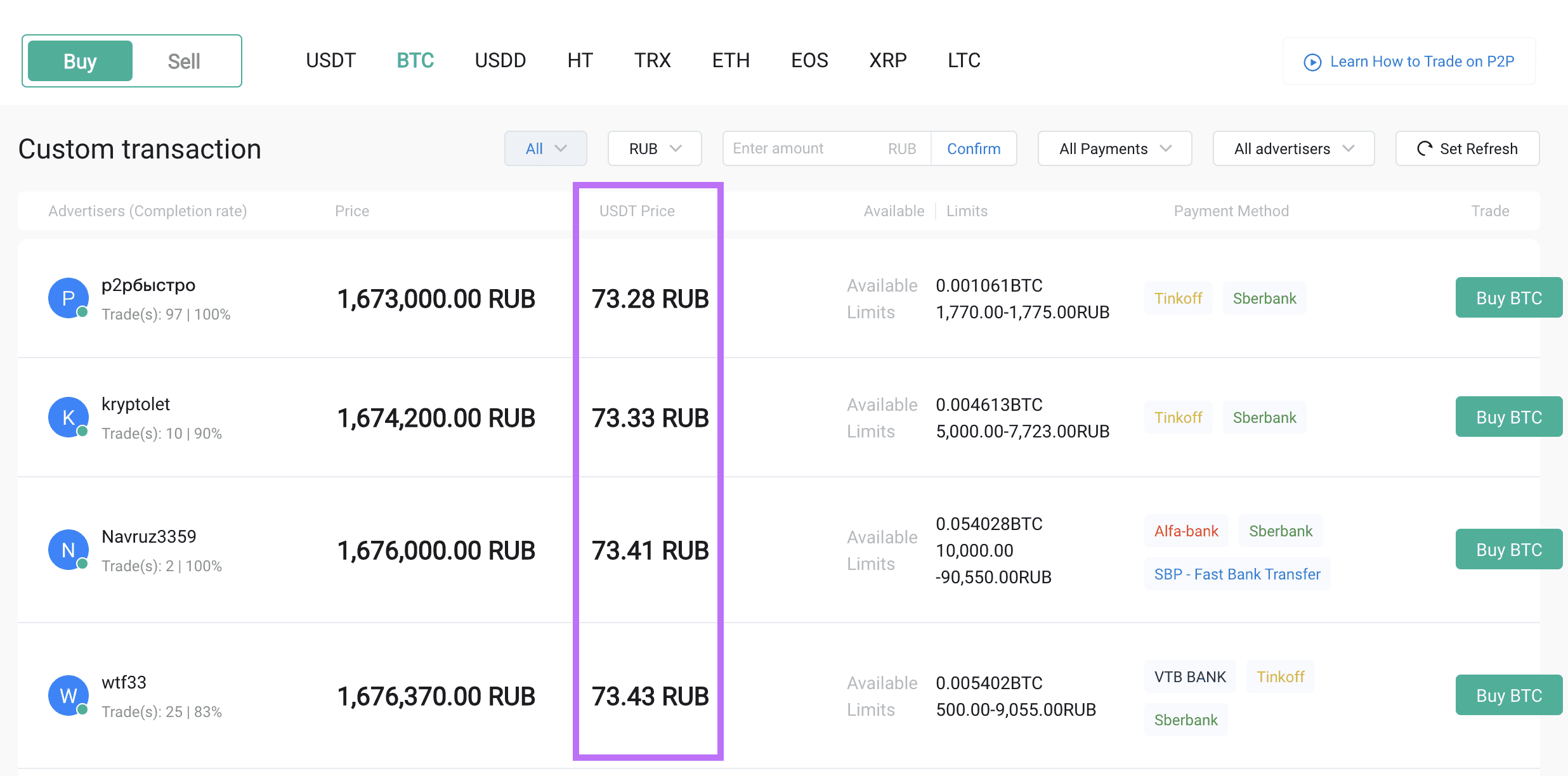Focus the Enter amount input field
Viewport: 1568px width, 776px height.
pyautogui.click(x=826, y=148)
